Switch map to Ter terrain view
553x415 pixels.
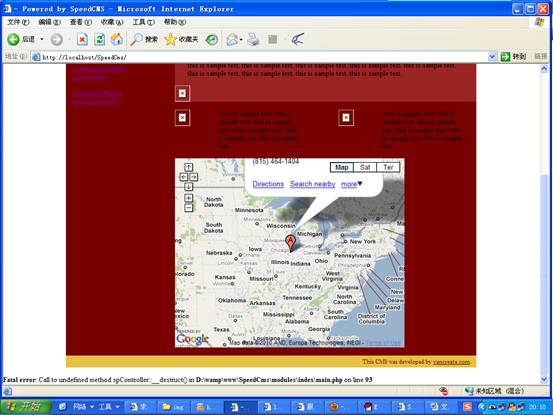click(x=388, y=167)
